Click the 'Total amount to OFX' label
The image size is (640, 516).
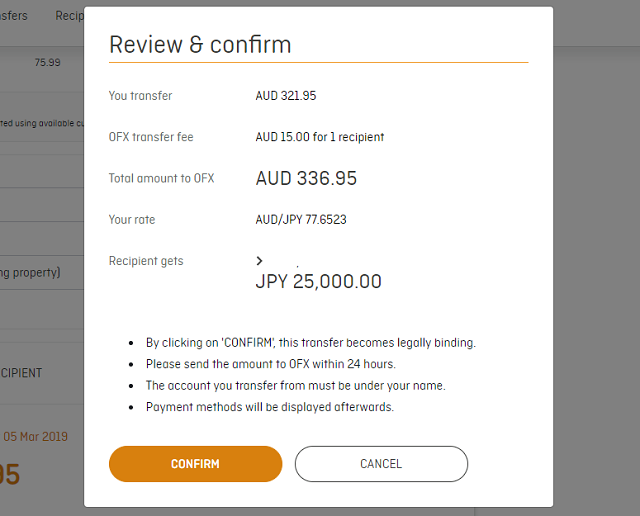pyautogui.click(x=161, y=179)
